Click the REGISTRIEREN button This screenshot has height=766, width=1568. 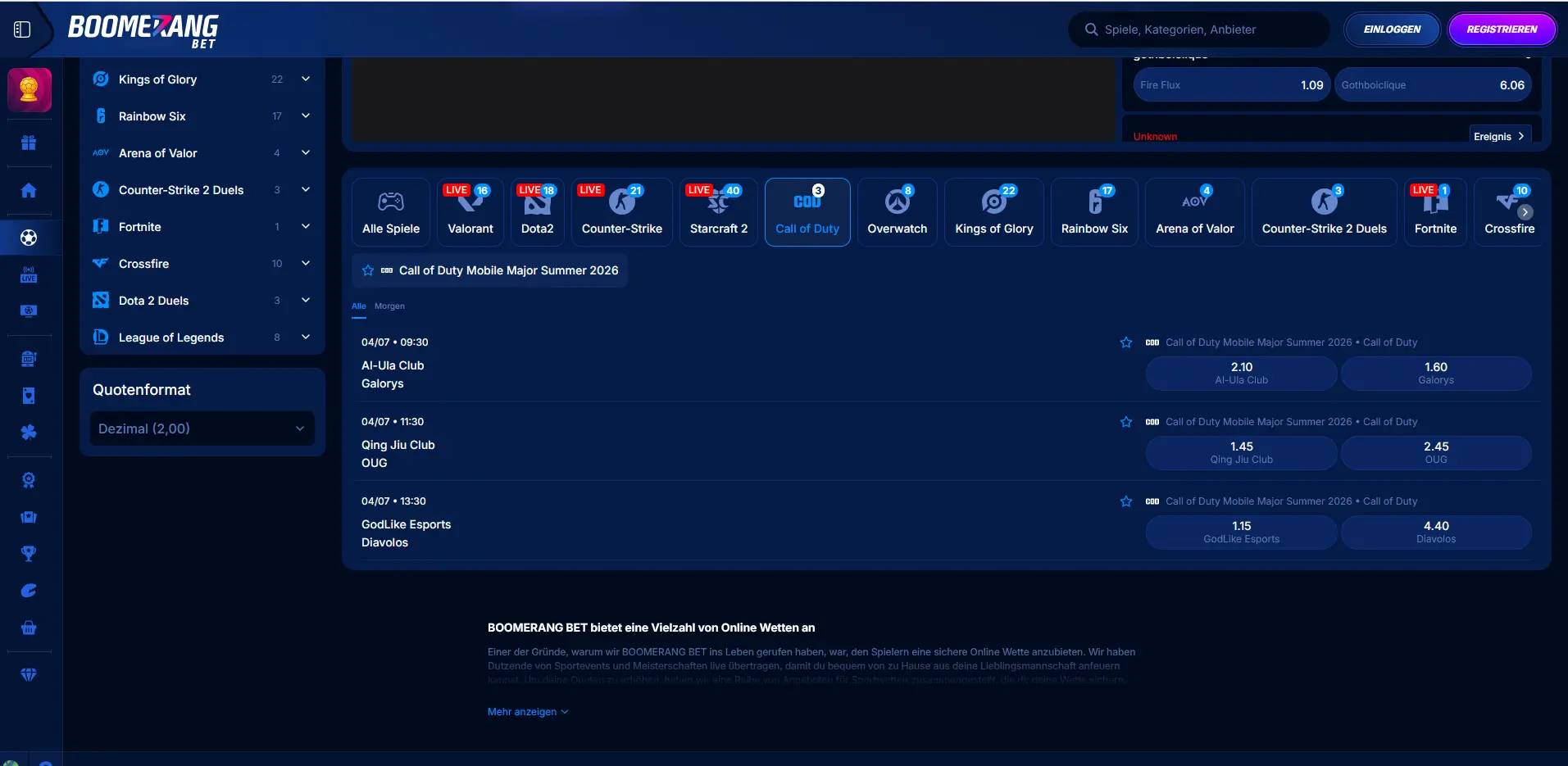click(x=1502, y=29)
